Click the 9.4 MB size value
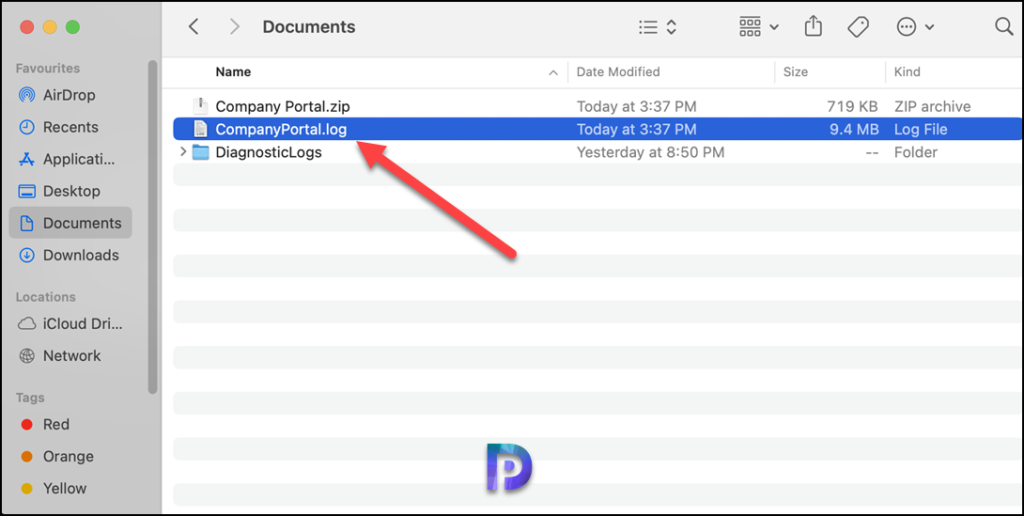The image size is (1024, 516). point(854,129)
